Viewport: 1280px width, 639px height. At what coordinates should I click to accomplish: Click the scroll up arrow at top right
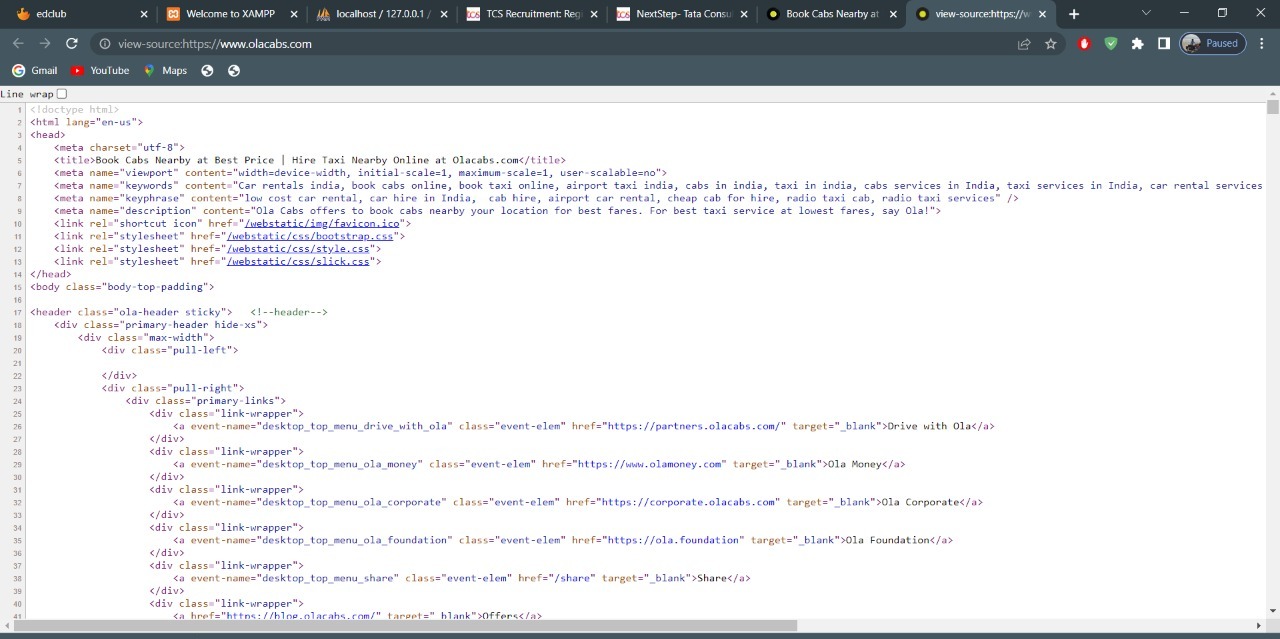click(1272, 93)
